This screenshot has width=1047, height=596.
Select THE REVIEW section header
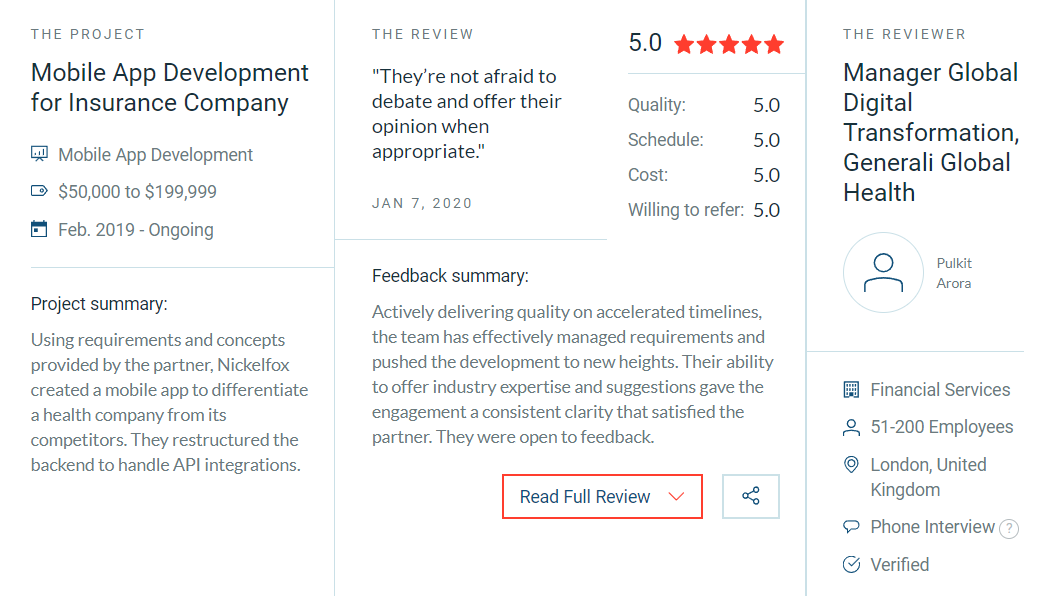(x=422, y=33)
